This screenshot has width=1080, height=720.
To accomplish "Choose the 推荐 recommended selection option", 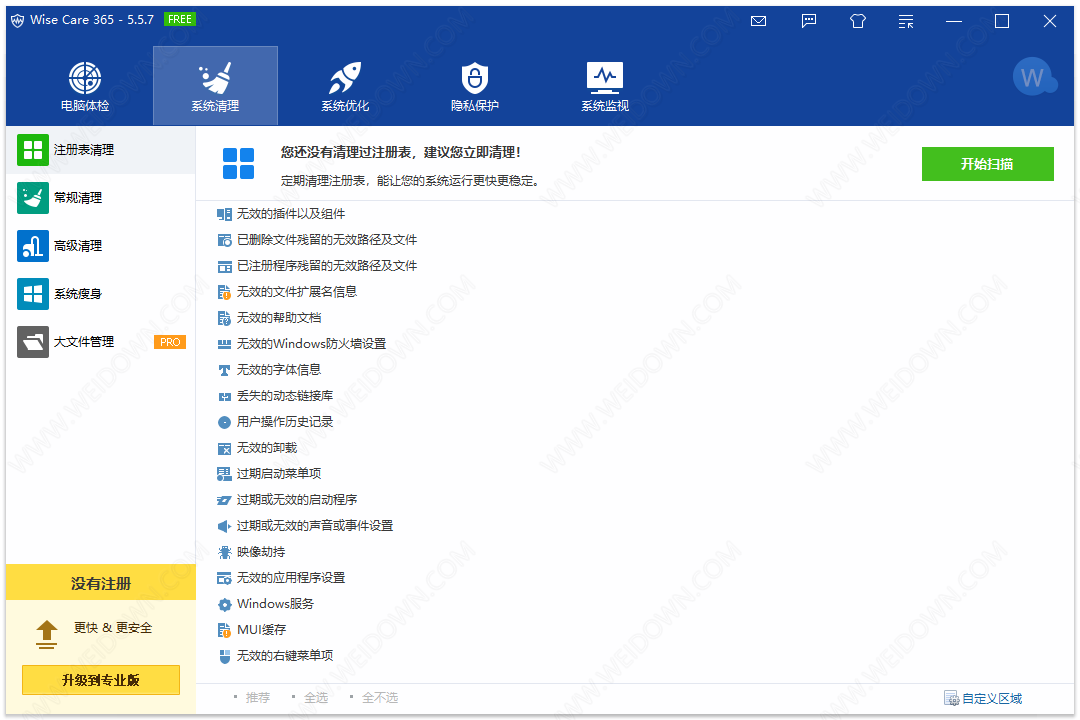I will [257, 698].
